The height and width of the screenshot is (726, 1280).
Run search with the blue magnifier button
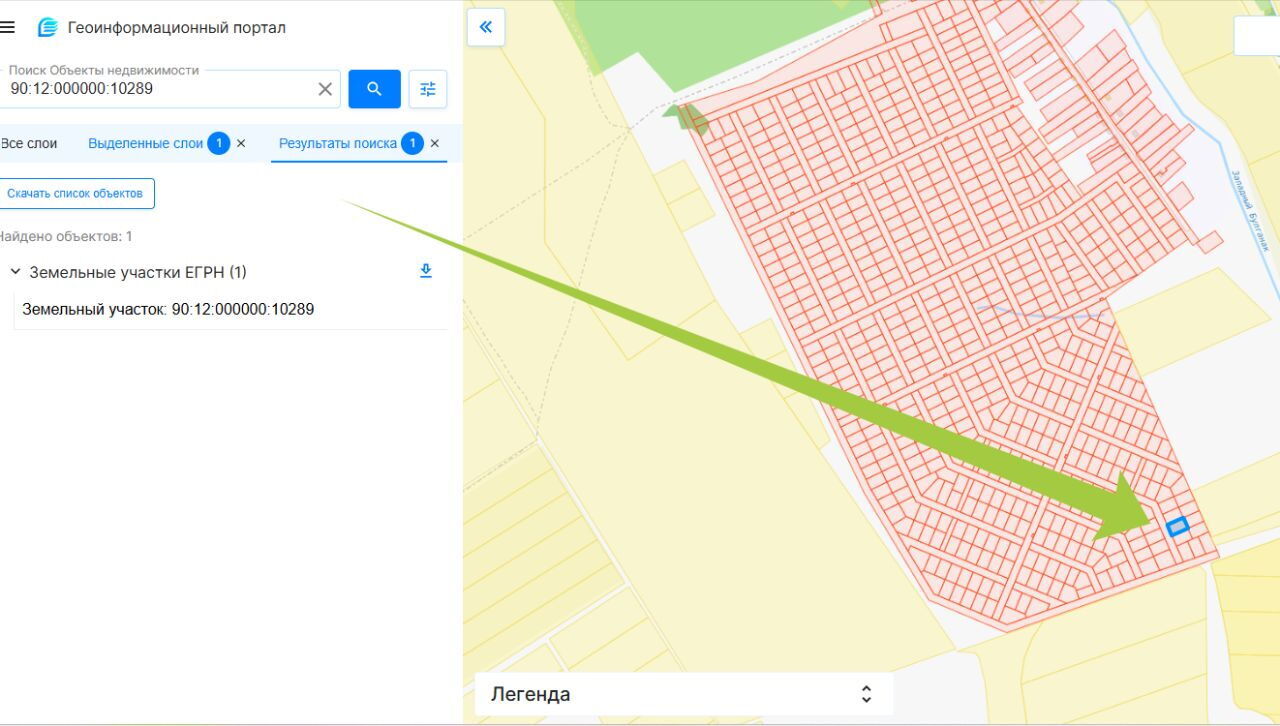(374, 89)
